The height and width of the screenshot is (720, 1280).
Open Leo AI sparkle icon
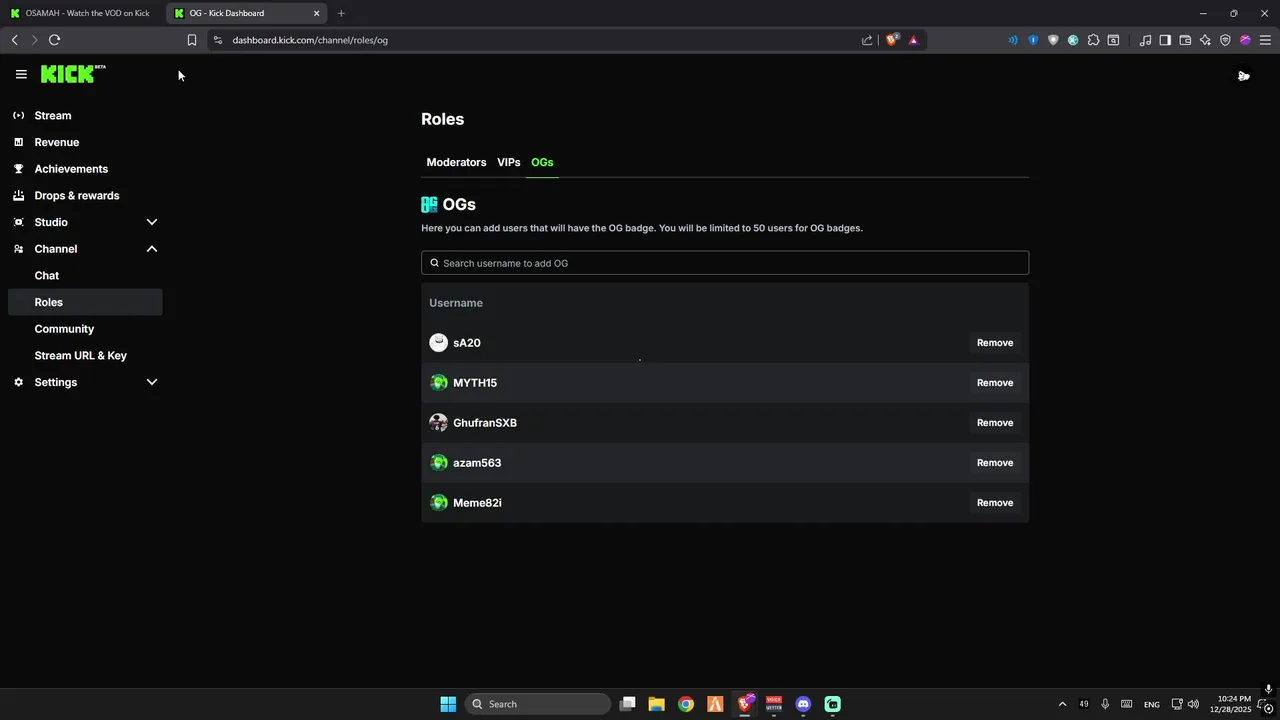[x=1205, y=40]
